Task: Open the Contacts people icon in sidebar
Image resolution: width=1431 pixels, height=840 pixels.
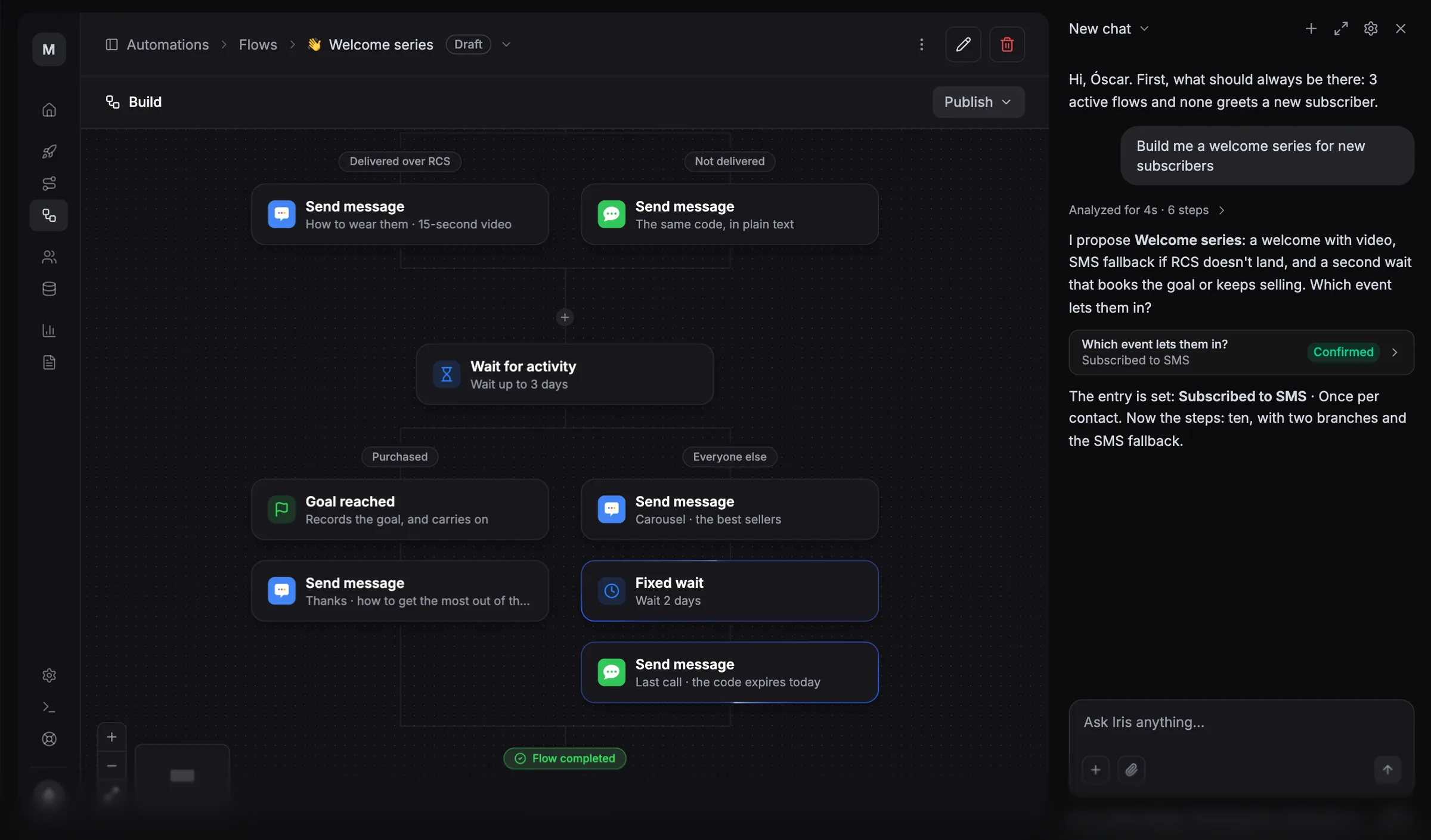Action: 49,257
